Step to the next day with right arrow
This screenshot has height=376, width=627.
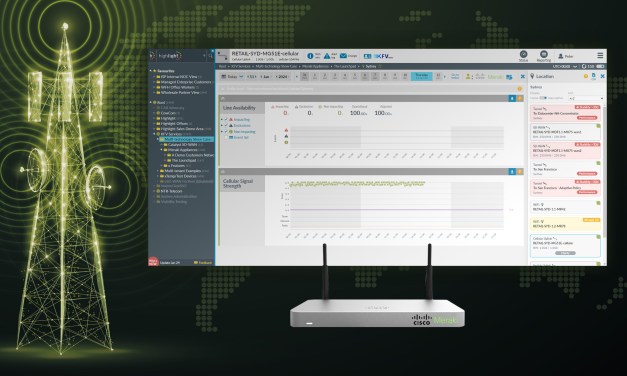point(445,76)
